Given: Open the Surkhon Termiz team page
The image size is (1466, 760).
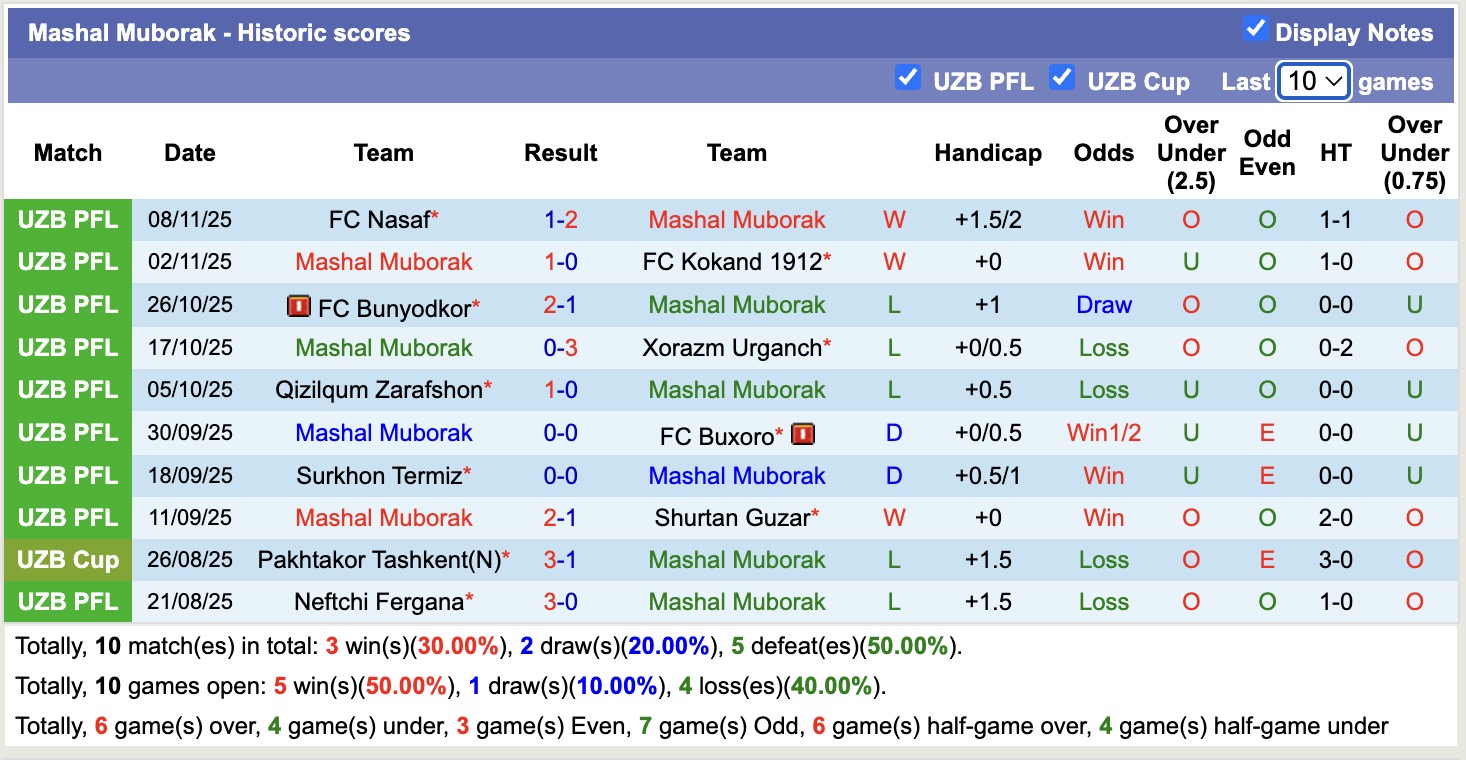Looking at the screenshot, I should point(379,476).
